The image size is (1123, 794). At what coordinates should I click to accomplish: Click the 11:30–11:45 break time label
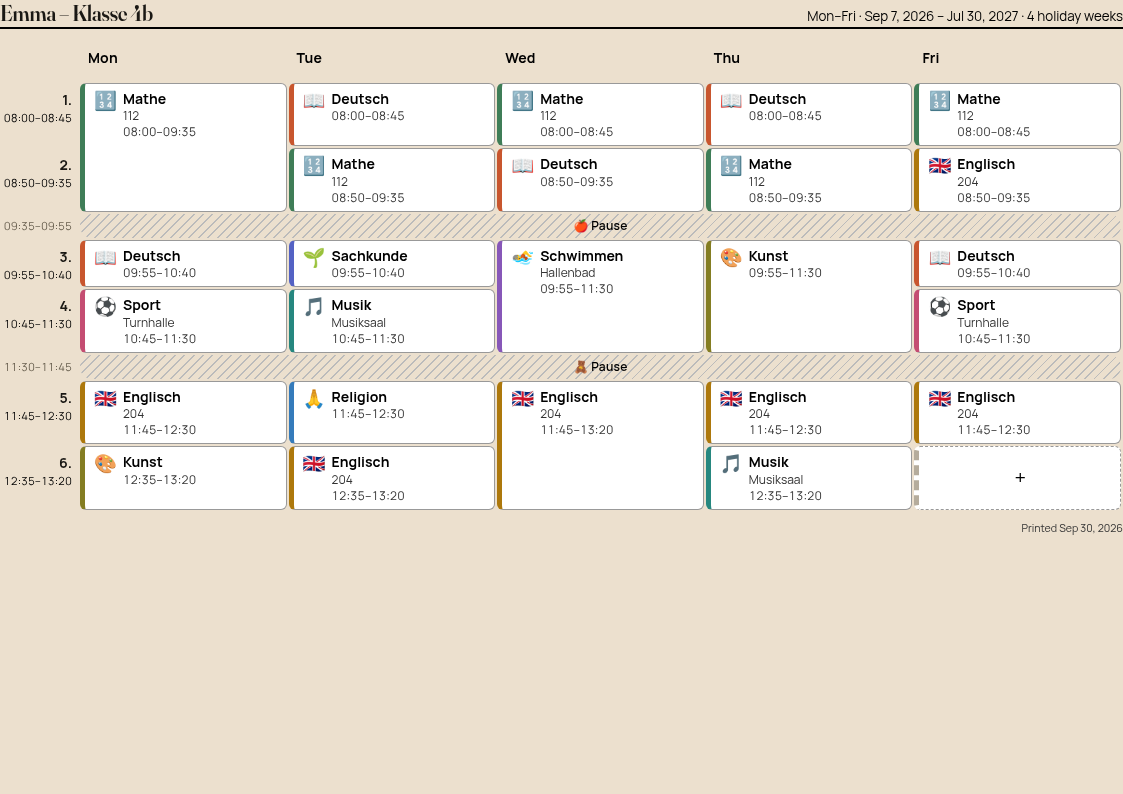click(x=38, y=367)
